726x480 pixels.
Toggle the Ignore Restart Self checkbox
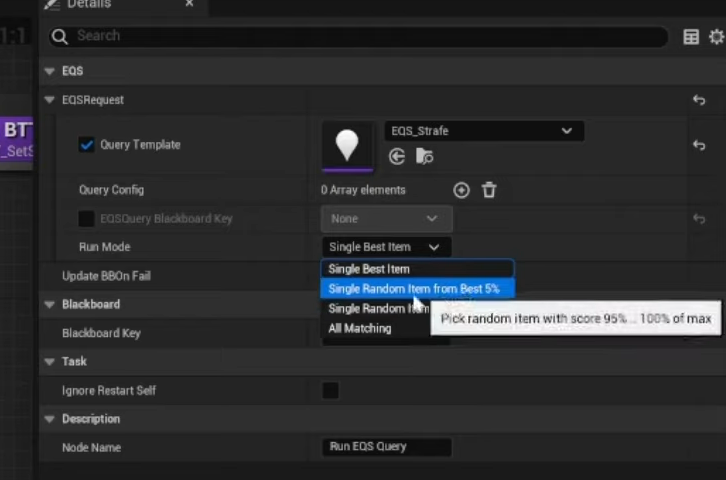coord(330,391)
